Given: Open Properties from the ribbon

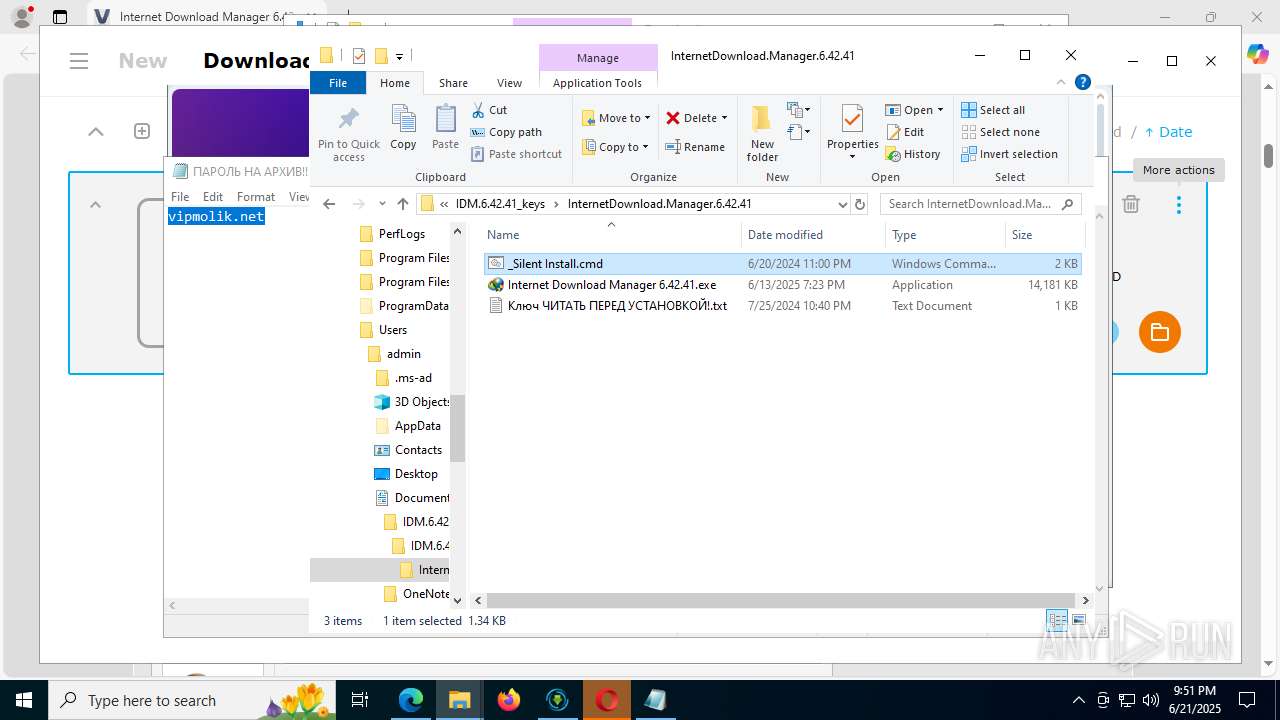Looking at the screenshot, I should coord(852,133).
